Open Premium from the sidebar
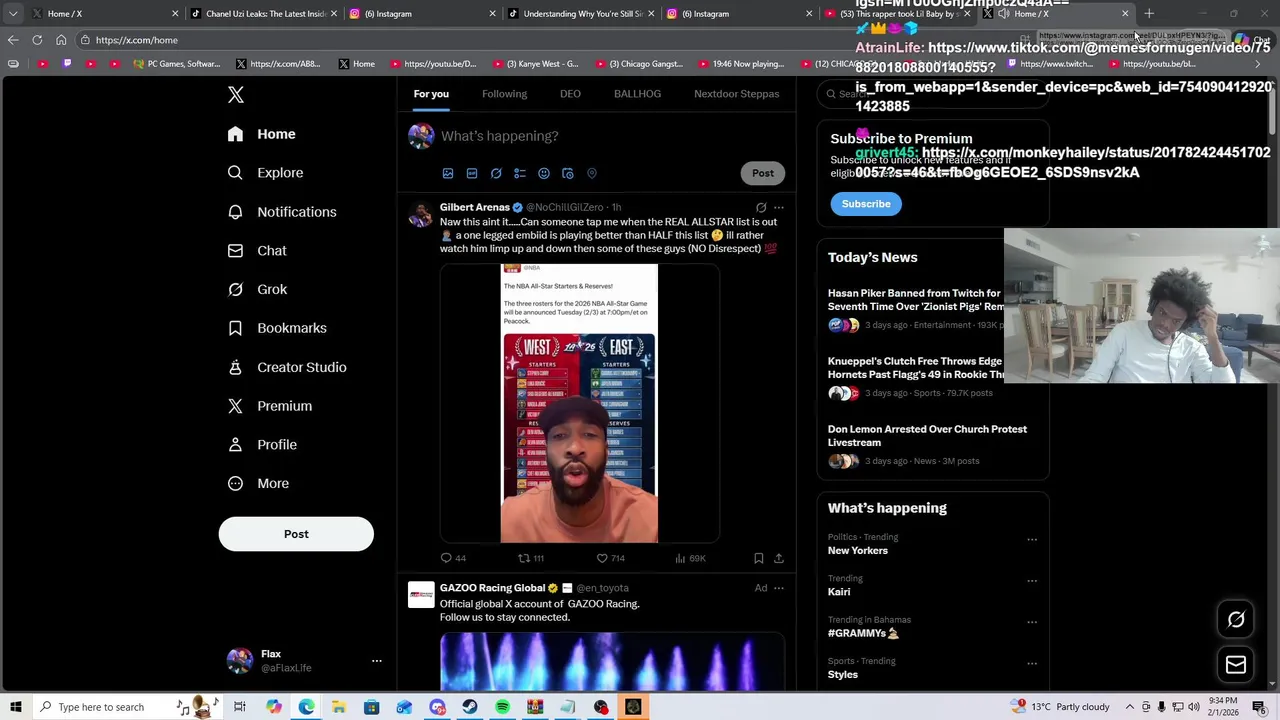Screen dimensions: 1280x720 270,406
